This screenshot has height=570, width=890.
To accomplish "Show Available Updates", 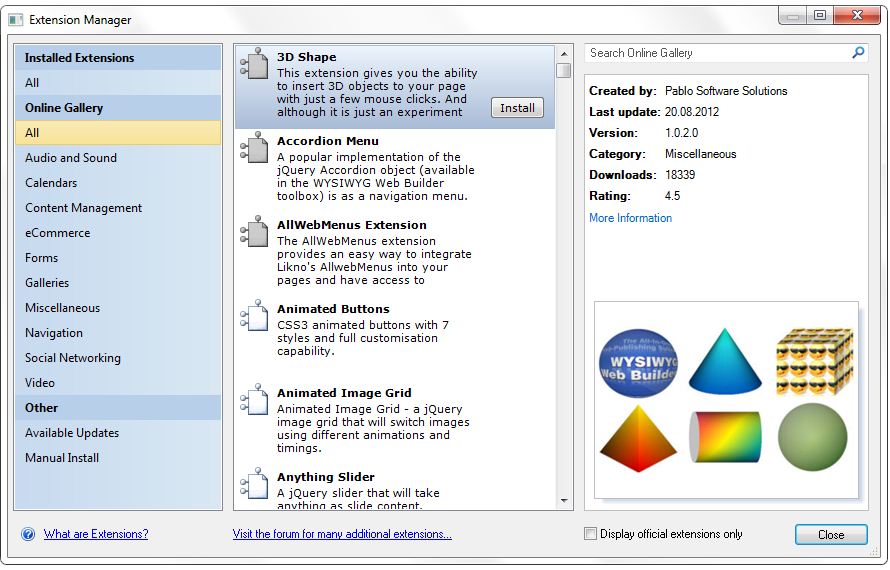I will [118, 433].
